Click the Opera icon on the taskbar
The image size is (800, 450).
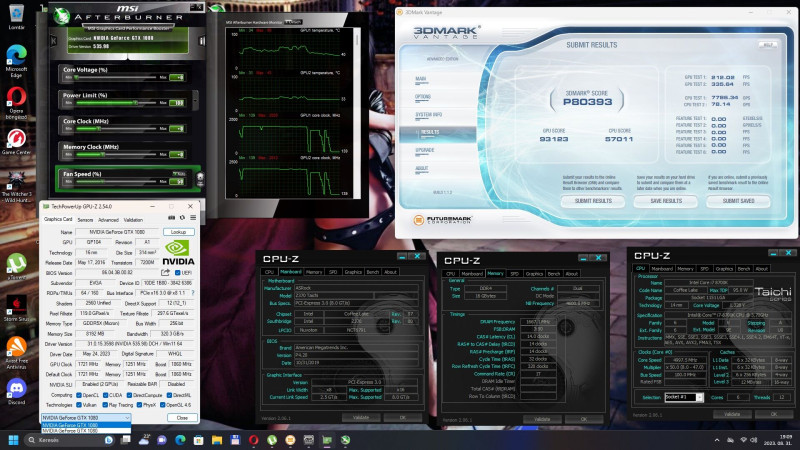tap(254, 440)
